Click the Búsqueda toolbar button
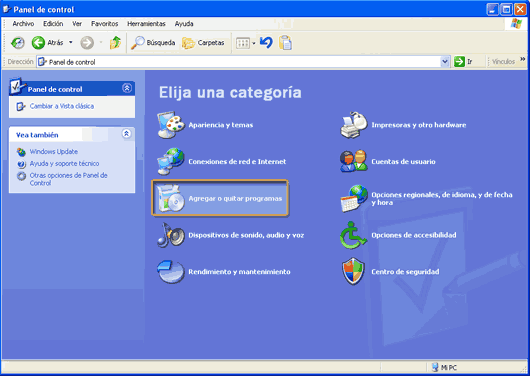530x376 pixels. click(x=153, y=43)
